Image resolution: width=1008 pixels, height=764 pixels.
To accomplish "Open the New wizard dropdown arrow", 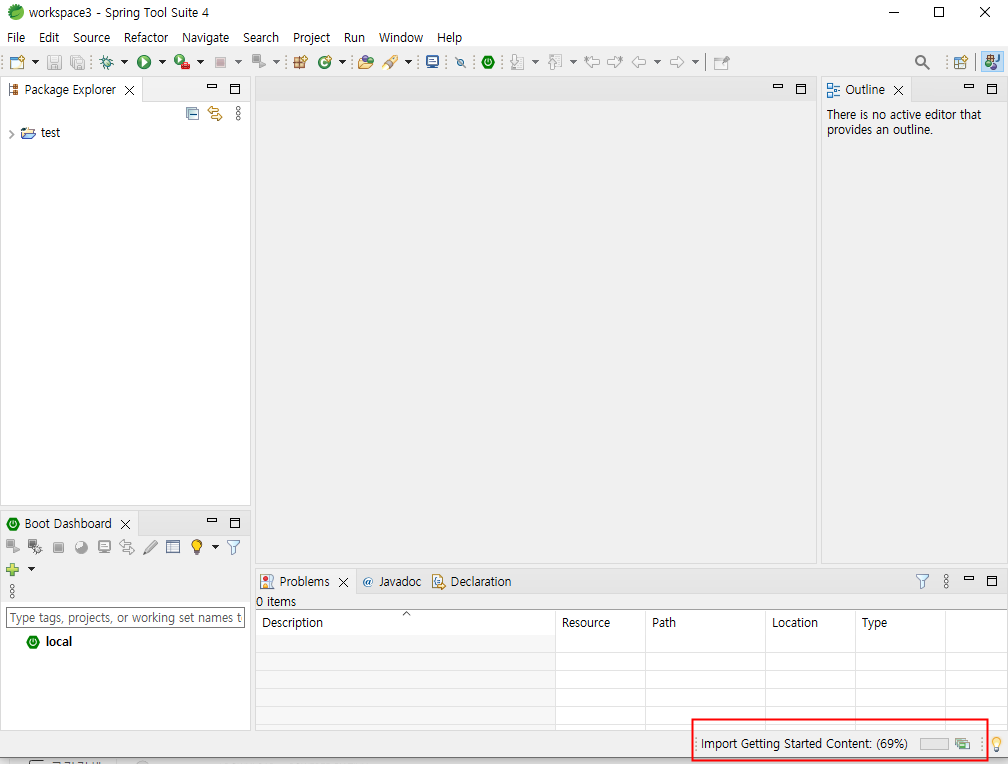I will tap(35, 62).
